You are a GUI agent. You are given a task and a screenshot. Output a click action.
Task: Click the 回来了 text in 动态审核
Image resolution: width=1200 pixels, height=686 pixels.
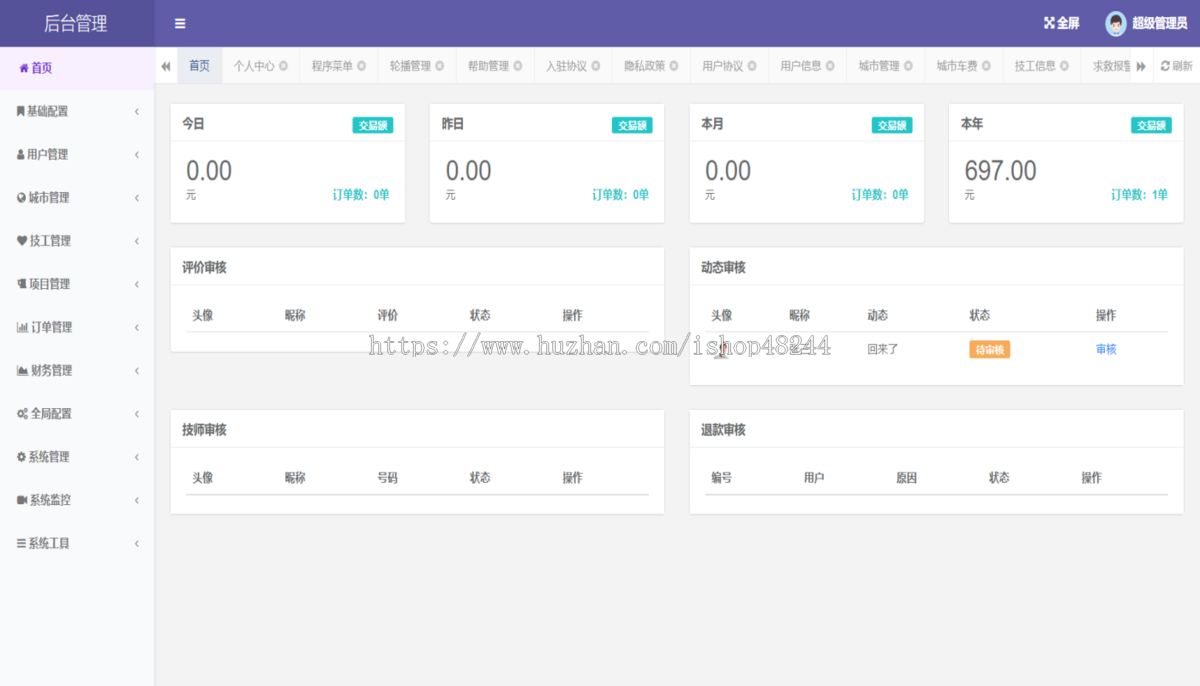coord(883,350)
